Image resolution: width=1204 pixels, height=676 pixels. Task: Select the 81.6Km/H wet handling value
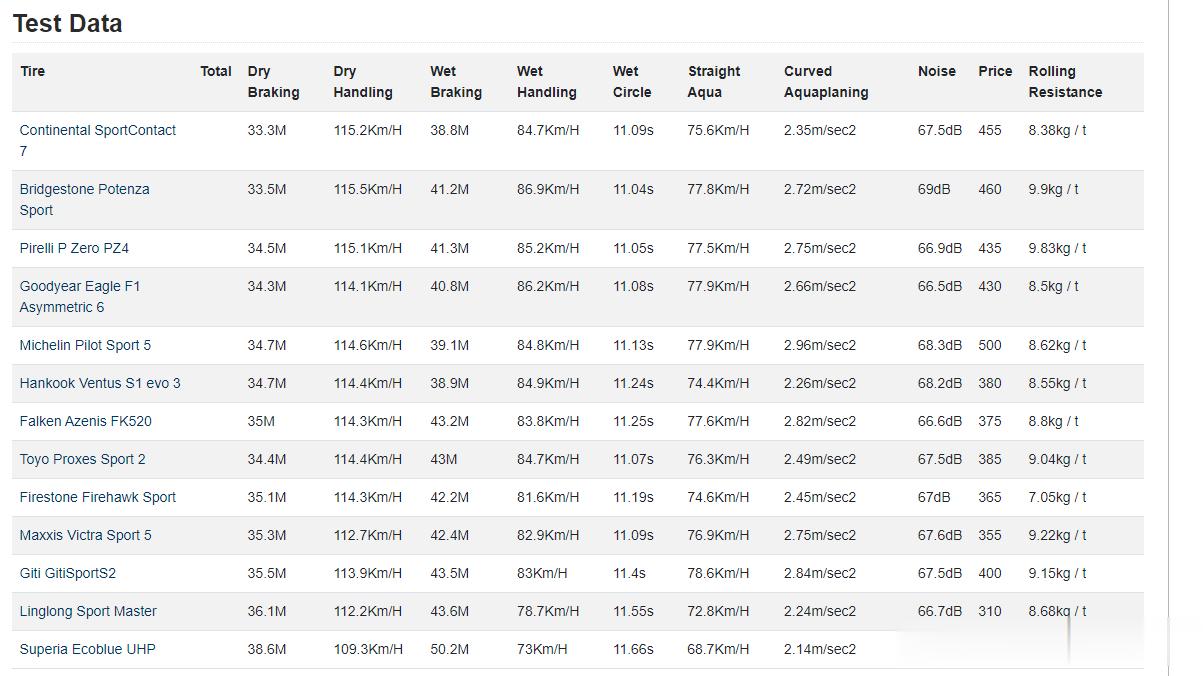pos(548,497)
